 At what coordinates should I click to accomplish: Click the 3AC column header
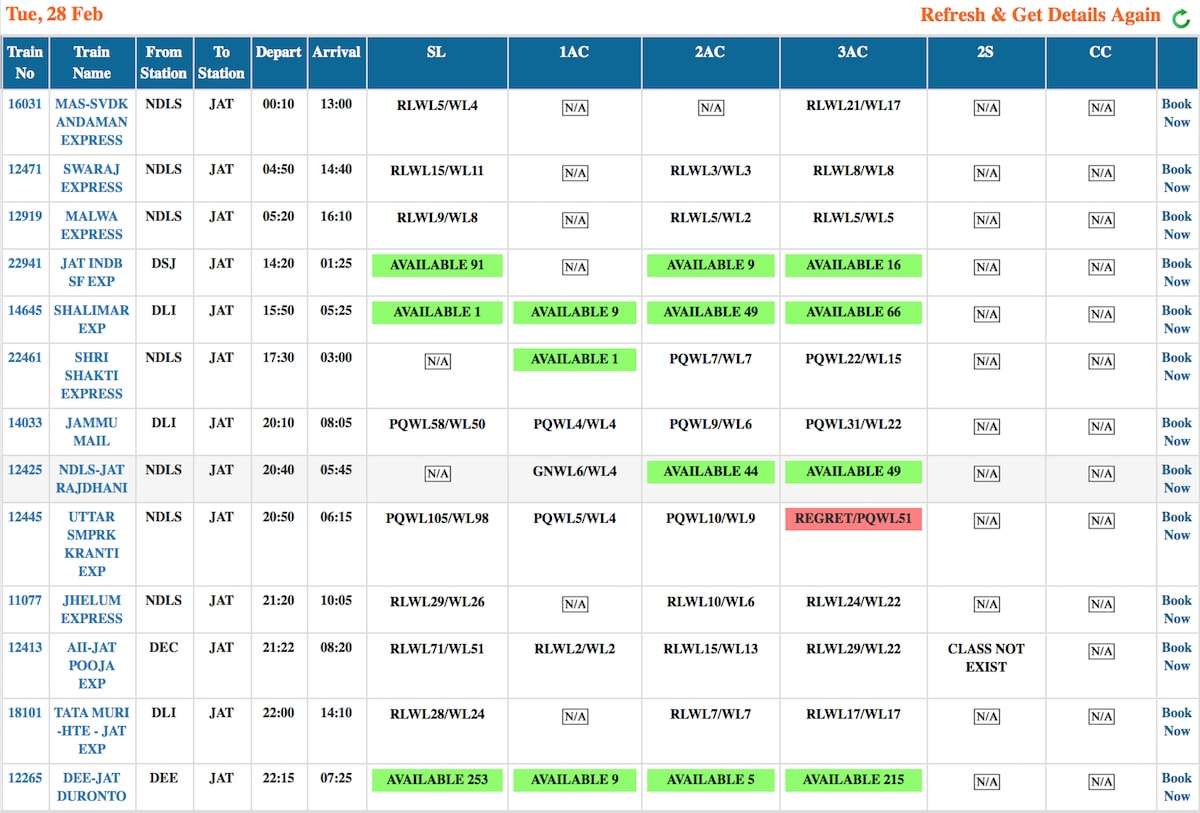(x=853, y=62)
